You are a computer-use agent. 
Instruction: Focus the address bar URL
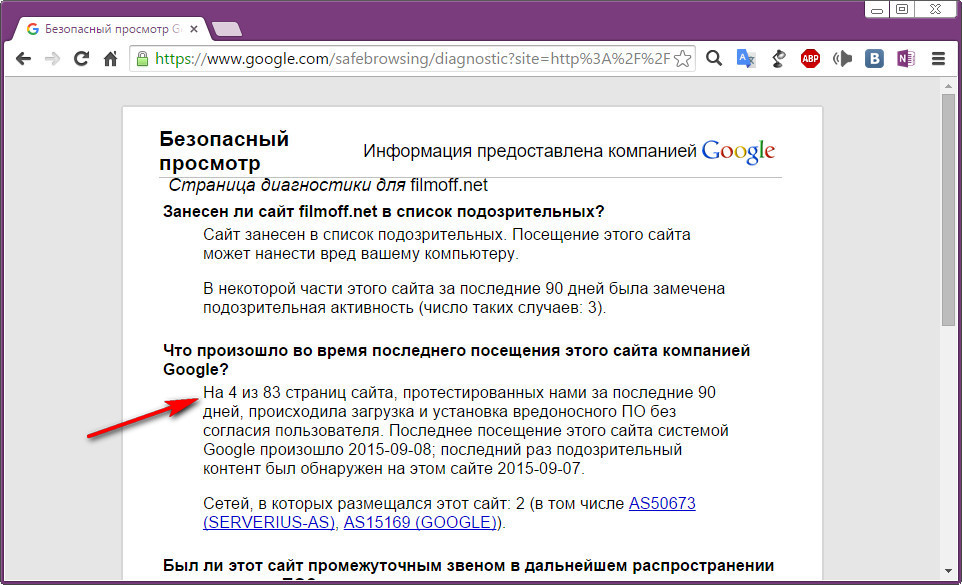click(412, 59)
